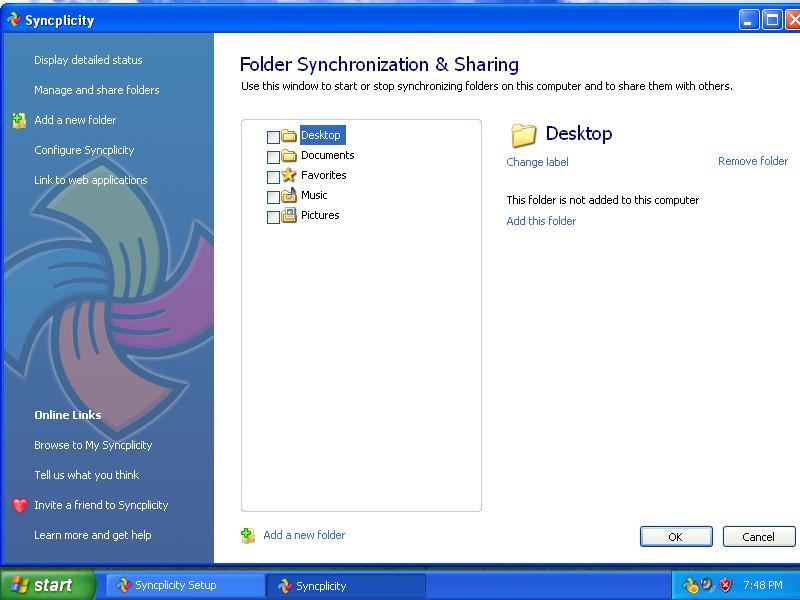Open the red shield icon in system tray
800x600 pixels.
click(724, 584)
